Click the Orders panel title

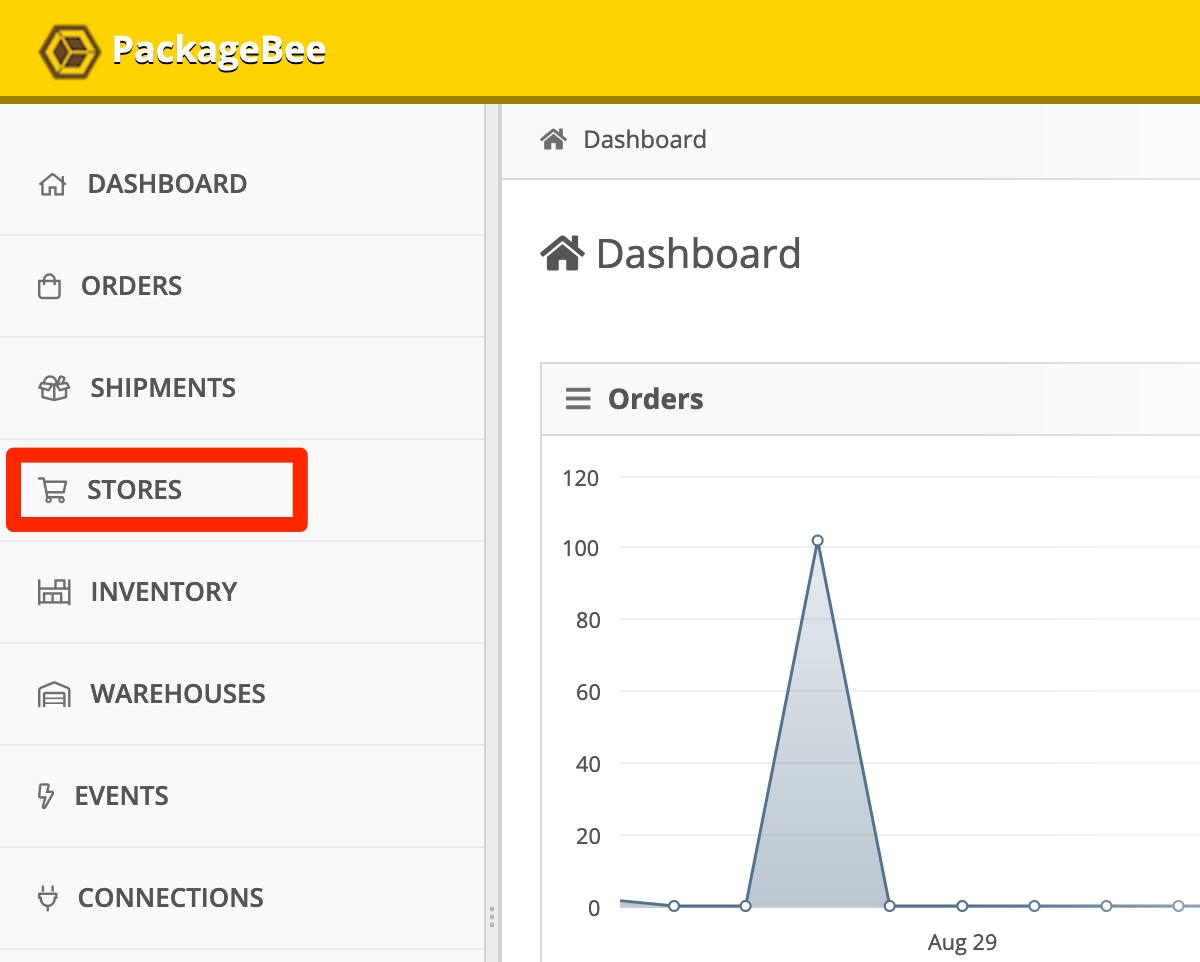(656, 399)
